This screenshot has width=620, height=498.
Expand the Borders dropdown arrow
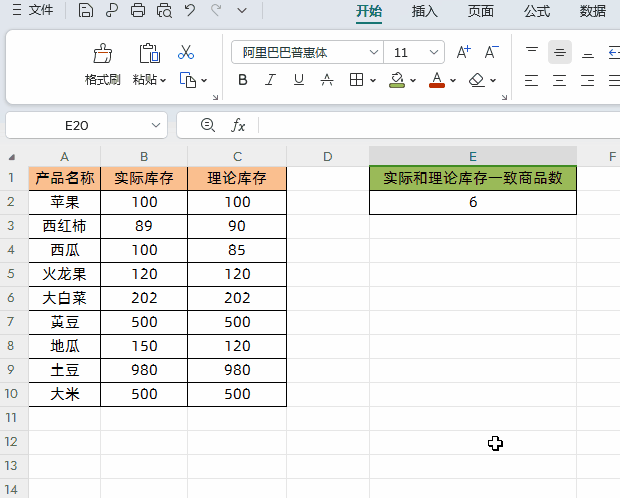click(x=373, y=81)
